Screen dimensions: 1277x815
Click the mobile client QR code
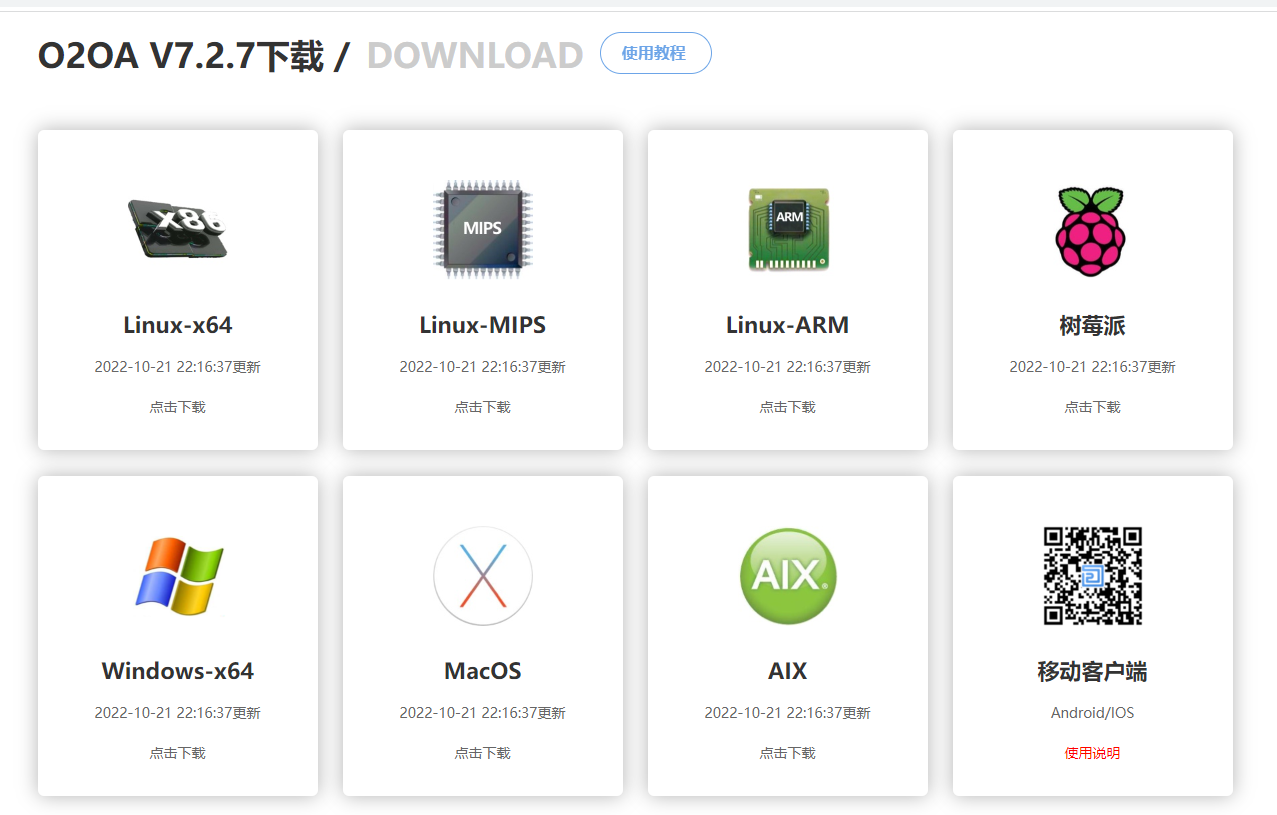[x=1093, y=576]
